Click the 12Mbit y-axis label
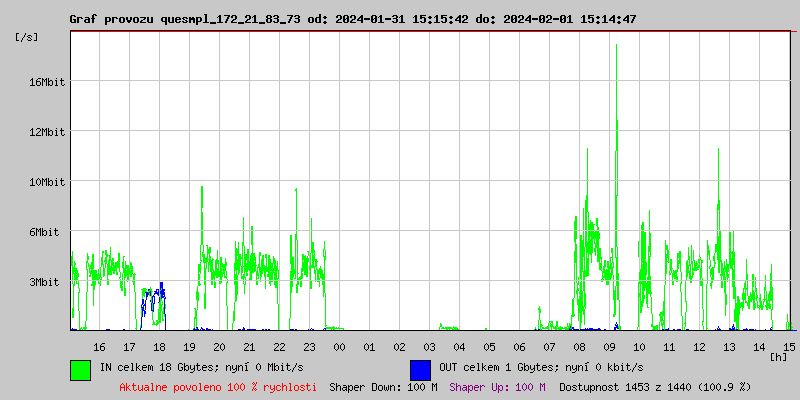Image resolution: width=800 pixels, height=400 pixels. (47, 132)
